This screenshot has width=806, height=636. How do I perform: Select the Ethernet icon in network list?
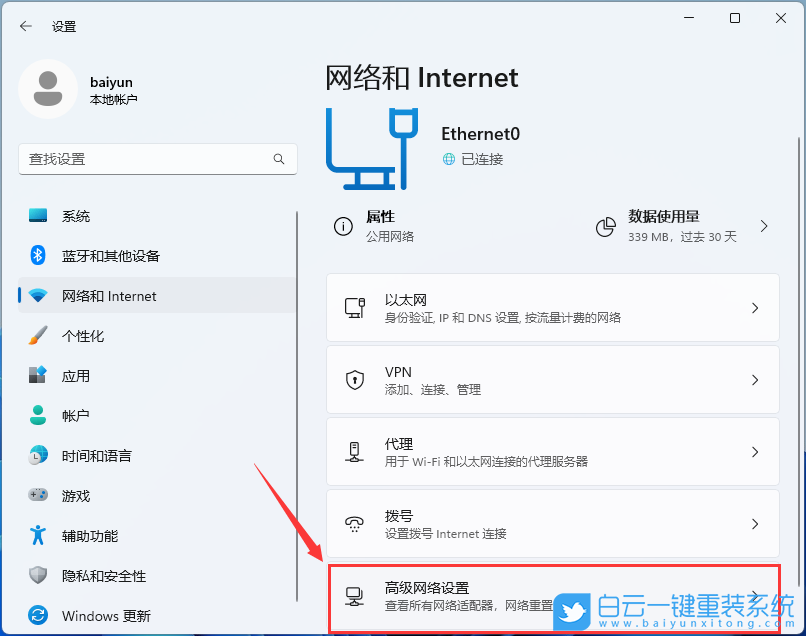(x=355, y=307)
